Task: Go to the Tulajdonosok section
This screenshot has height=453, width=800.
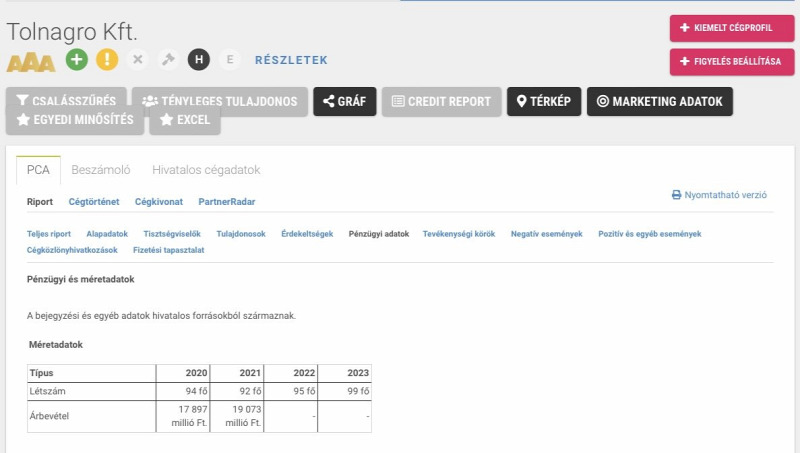Action: 241,234
